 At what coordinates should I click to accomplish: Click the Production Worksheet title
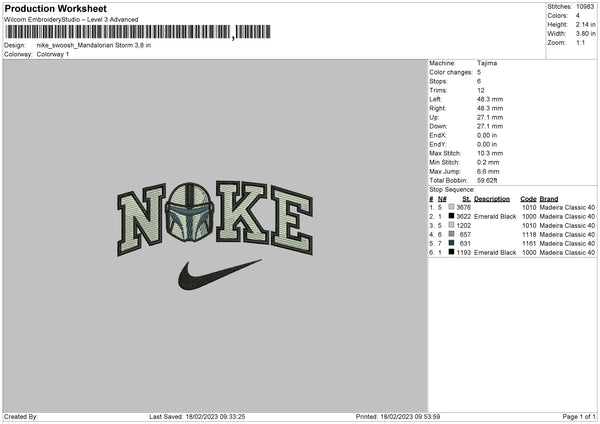click(x=55, y=9)
